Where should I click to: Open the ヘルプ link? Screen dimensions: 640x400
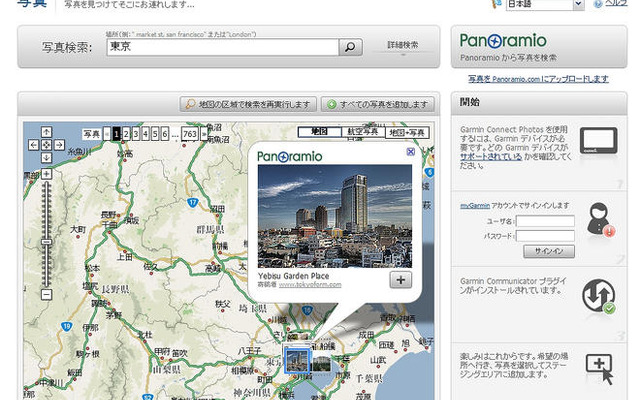click(616, 3)
